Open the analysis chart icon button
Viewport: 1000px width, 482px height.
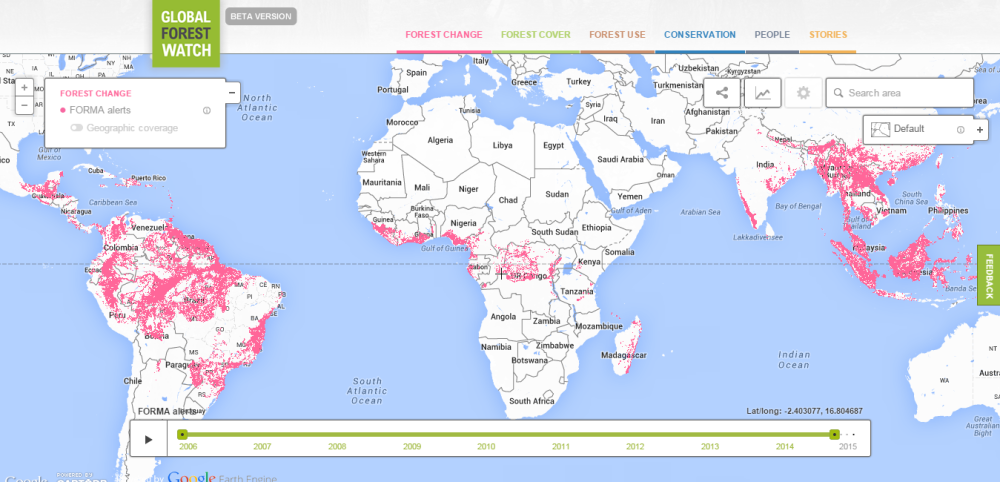pos(763,93)
